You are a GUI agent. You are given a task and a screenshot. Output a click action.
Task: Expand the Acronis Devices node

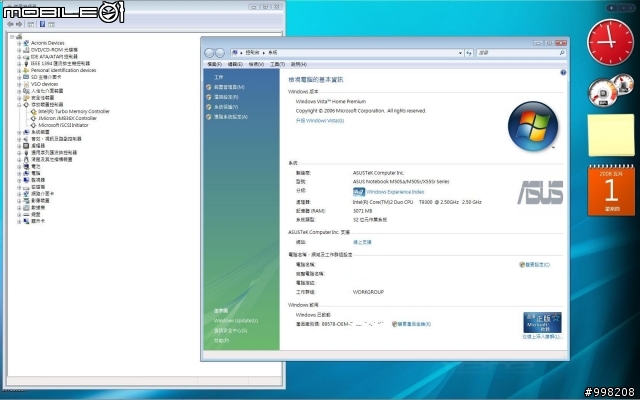pos(19,43)
